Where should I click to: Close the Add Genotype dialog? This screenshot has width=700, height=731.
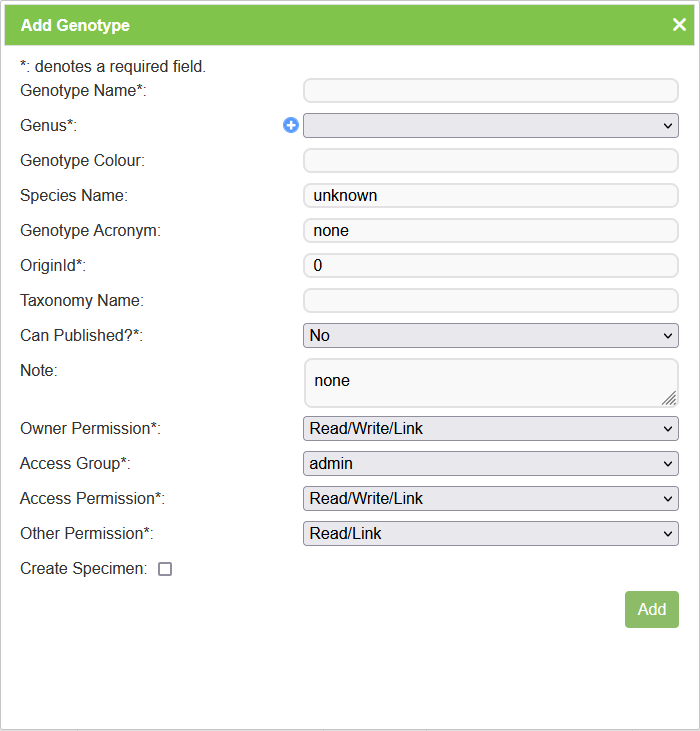click(x=679, y=25)
